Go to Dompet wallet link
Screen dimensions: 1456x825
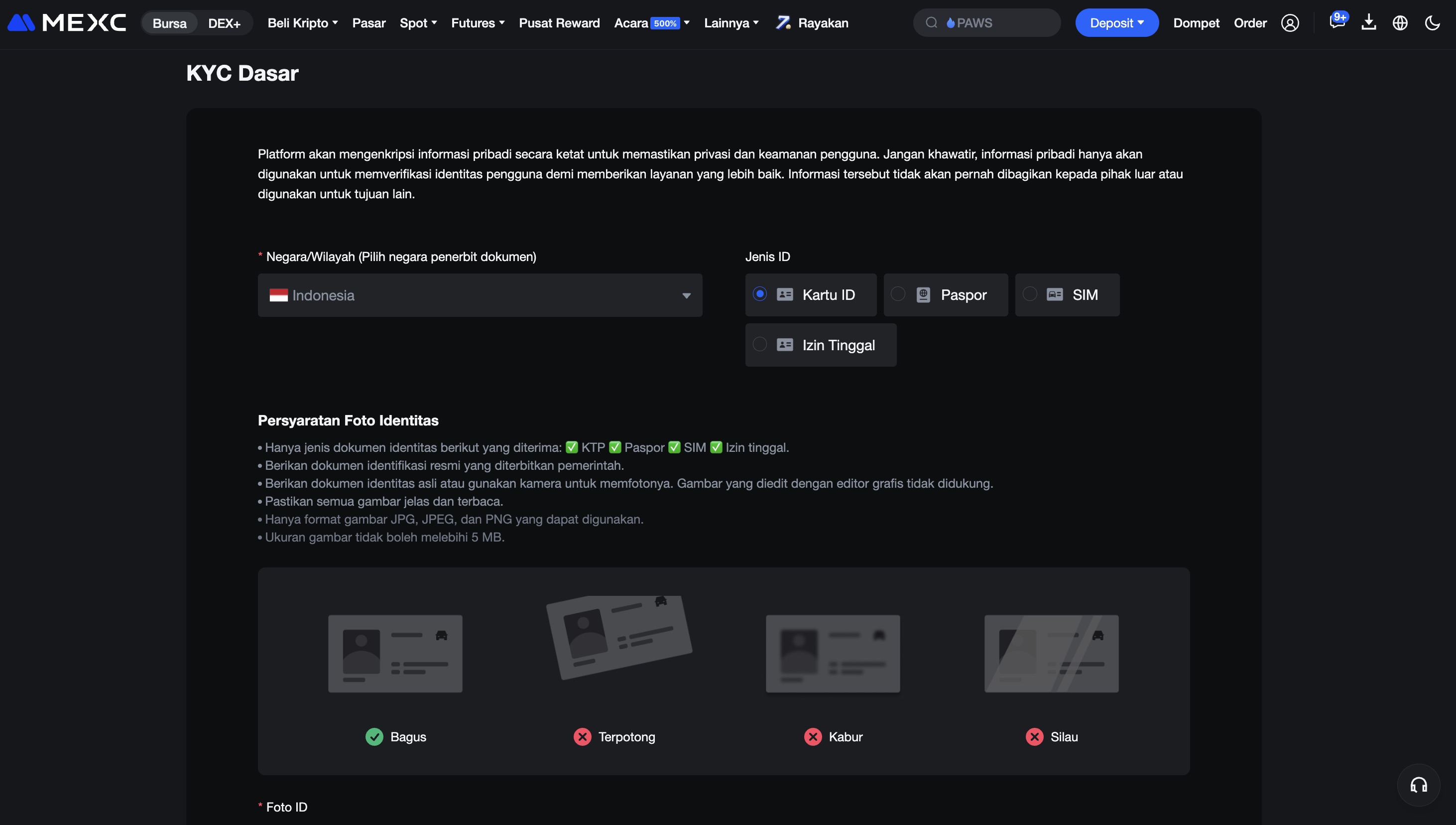[1196, 23]
